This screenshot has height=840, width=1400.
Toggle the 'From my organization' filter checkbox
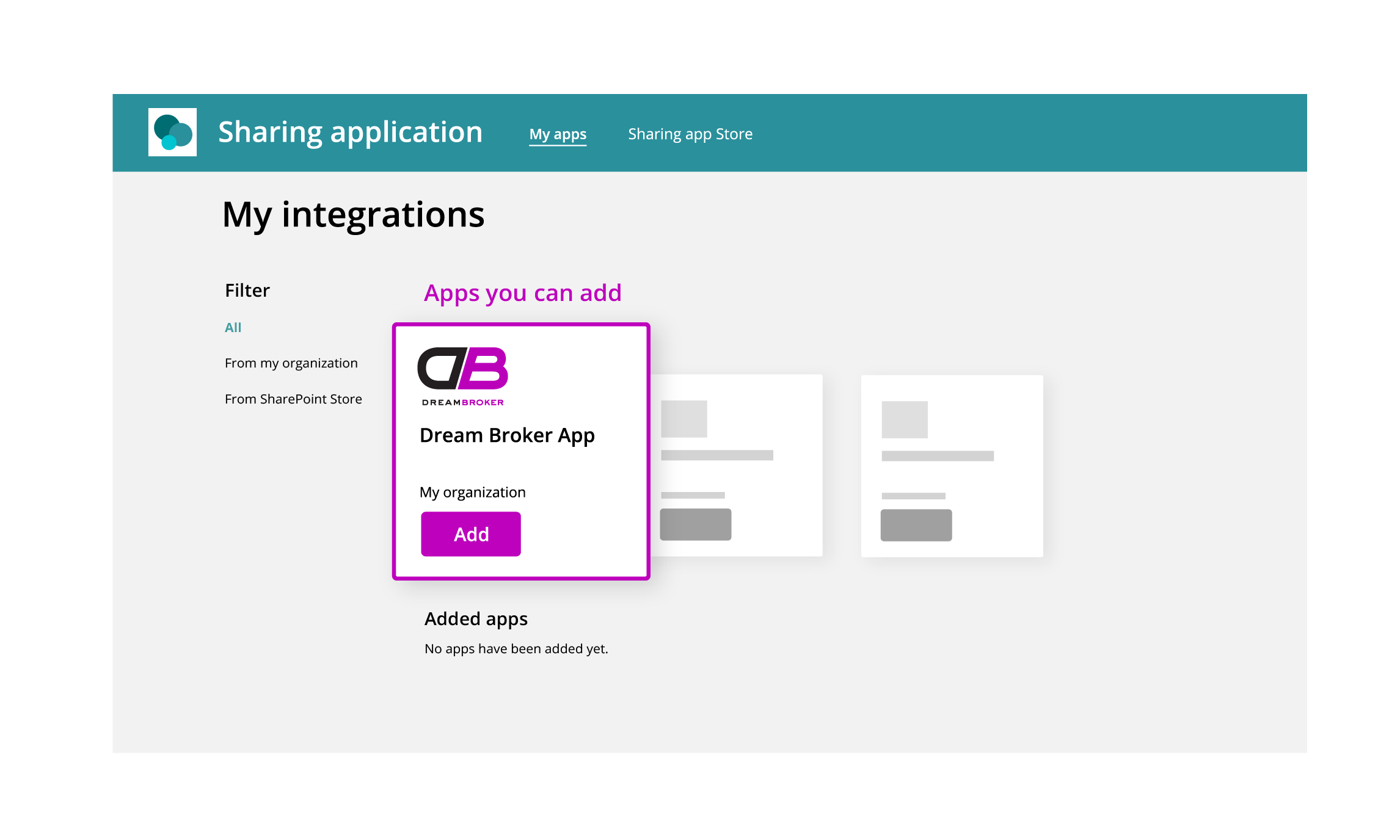pos(292,362)
